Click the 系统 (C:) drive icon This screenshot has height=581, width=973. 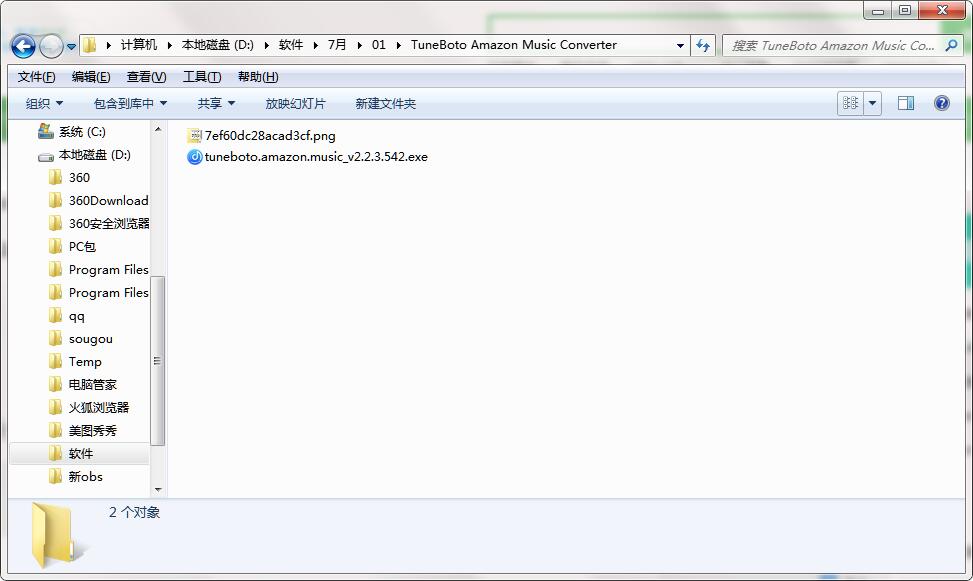[45, 131]
